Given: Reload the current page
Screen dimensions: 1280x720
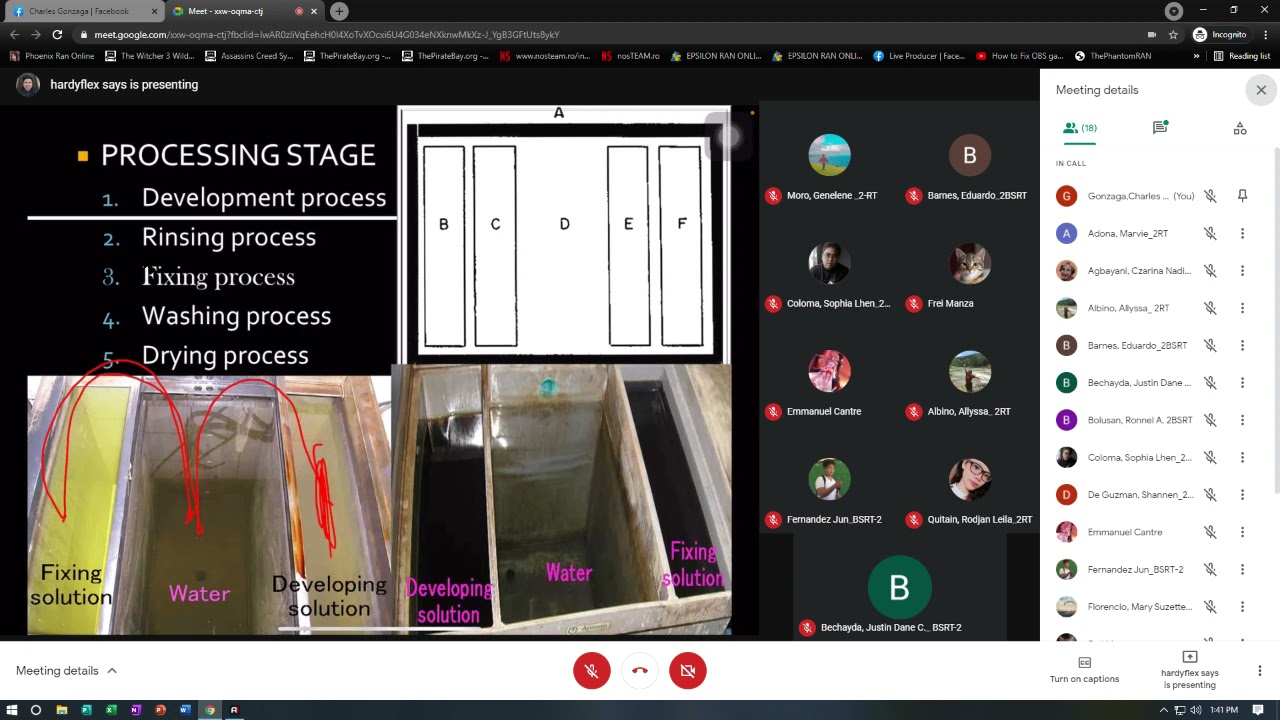Looking at the screenshot, I should 59,34.
